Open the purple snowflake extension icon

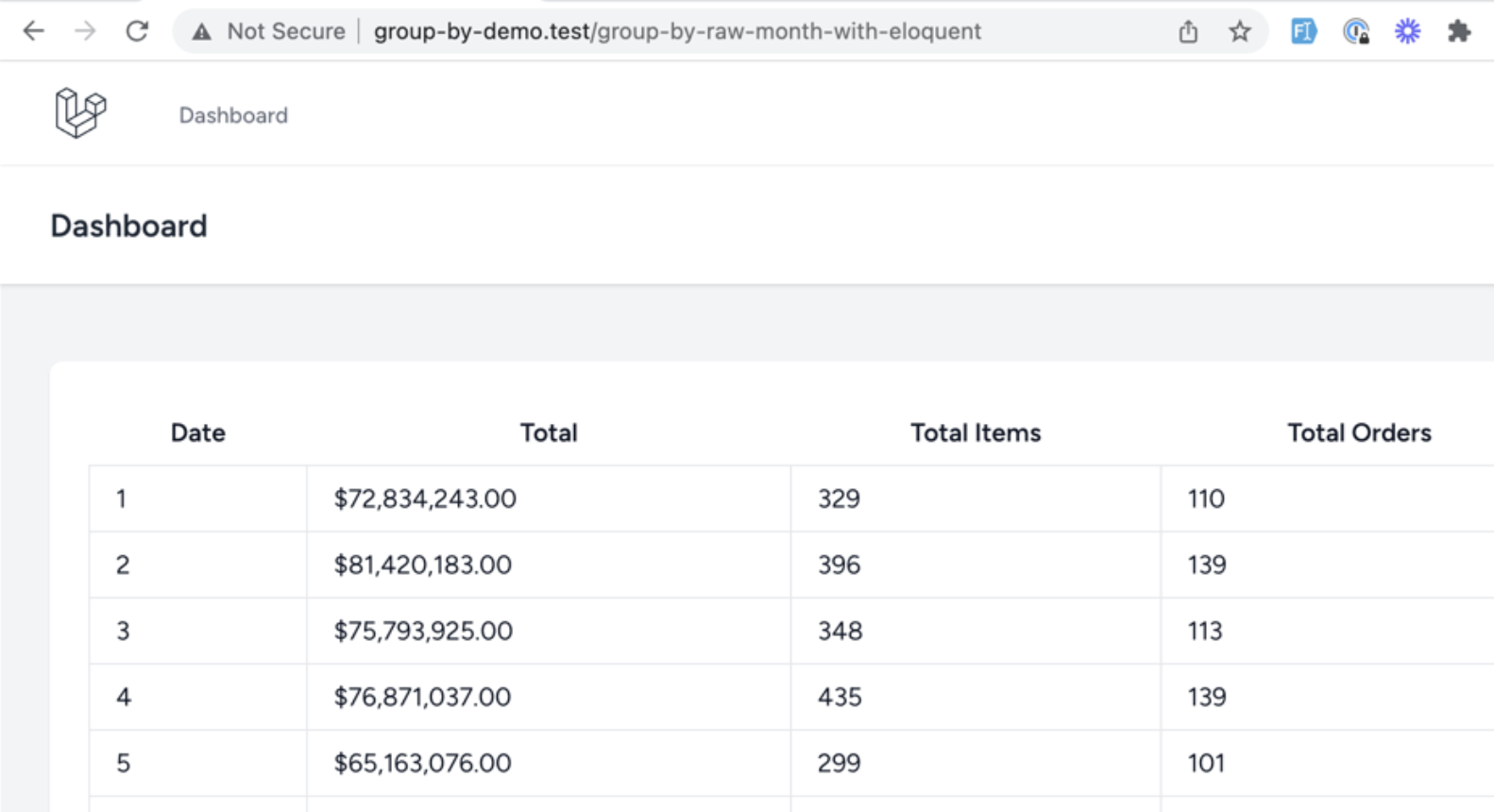point(1407,31)
